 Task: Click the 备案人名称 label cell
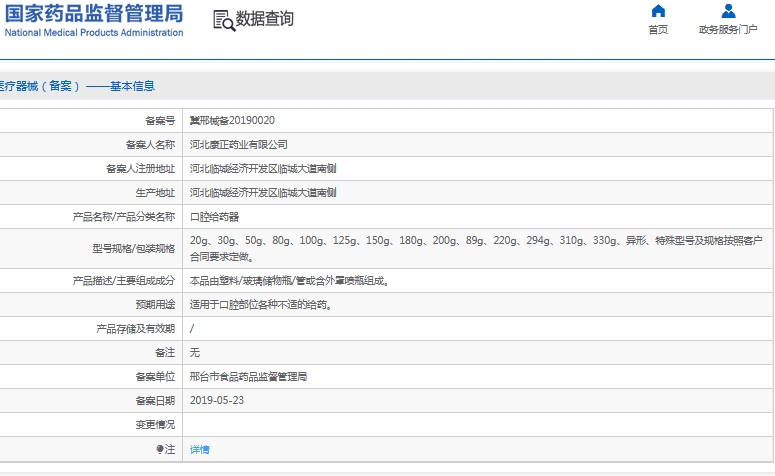click(x=91, y=145)
